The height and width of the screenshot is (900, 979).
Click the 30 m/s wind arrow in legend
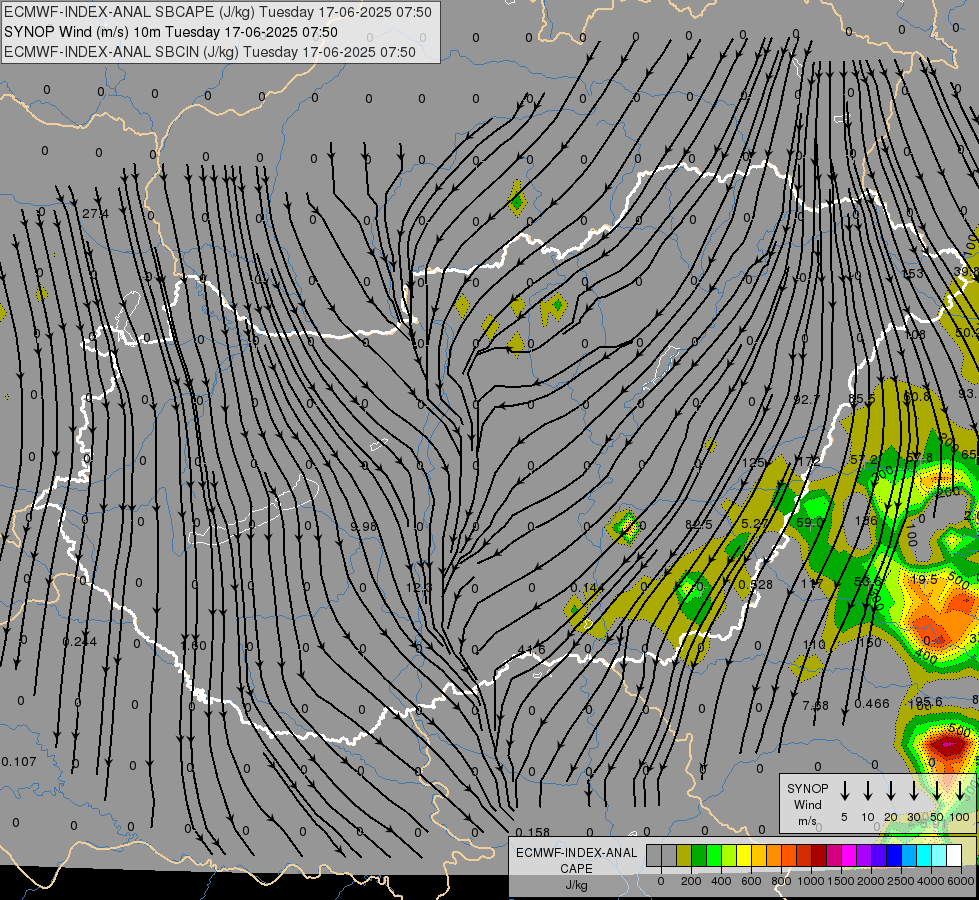[913, 791]
